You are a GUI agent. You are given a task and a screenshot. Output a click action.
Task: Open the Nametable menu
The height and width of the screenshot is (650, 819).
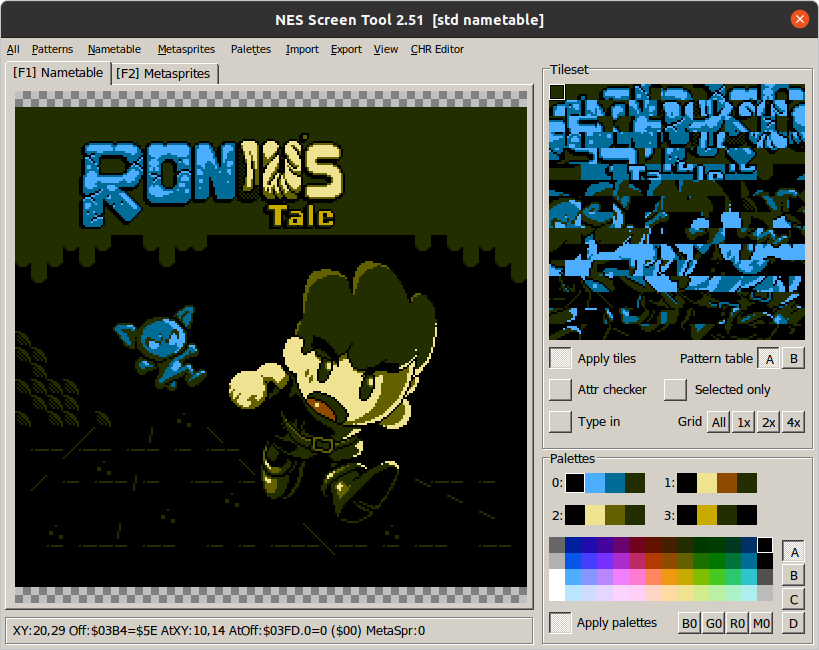[114, 49]
